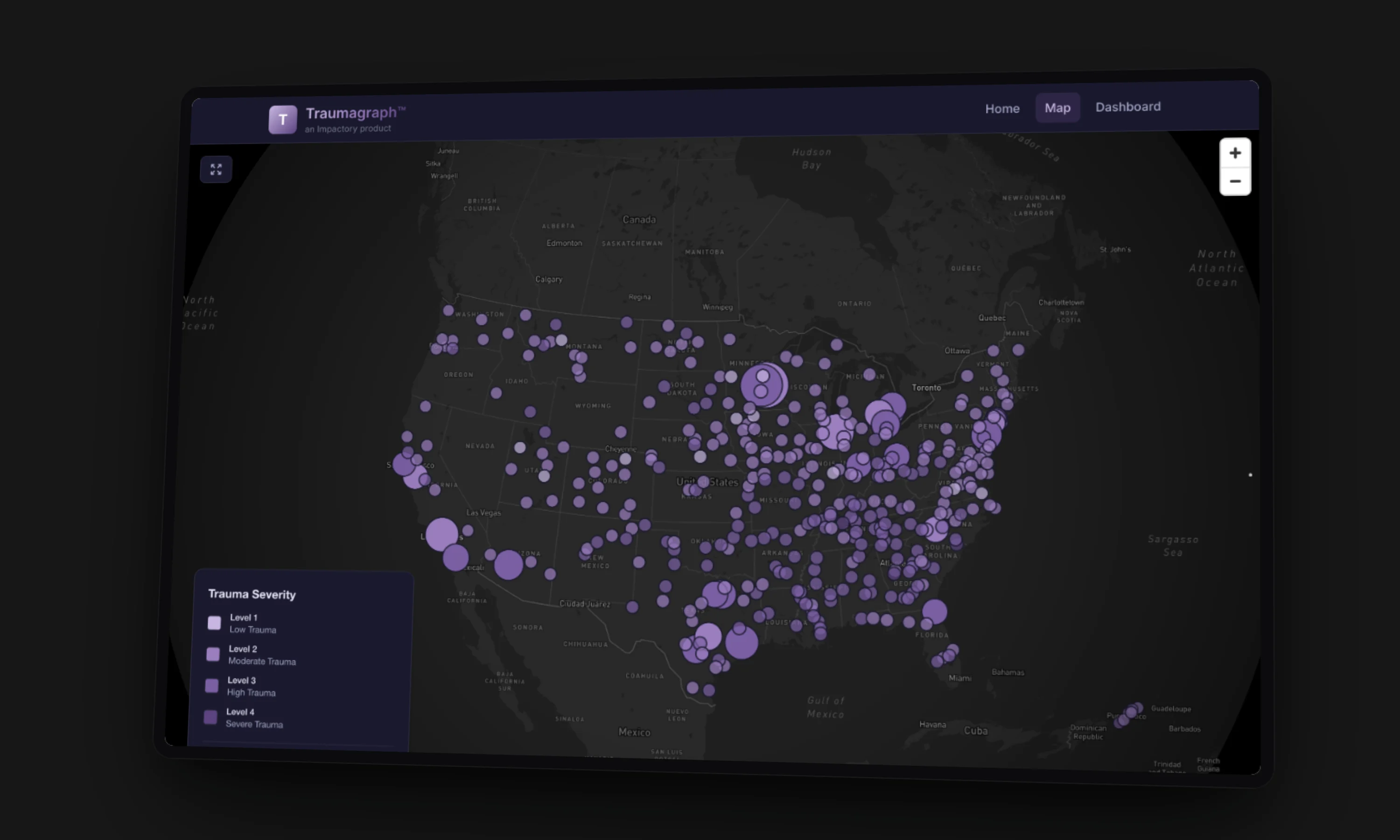Click the 'Las Vegas' city label
Image resolution: width=1400 pixels, height=840 pixels.
pyautogui.click(x=483, y=513)
